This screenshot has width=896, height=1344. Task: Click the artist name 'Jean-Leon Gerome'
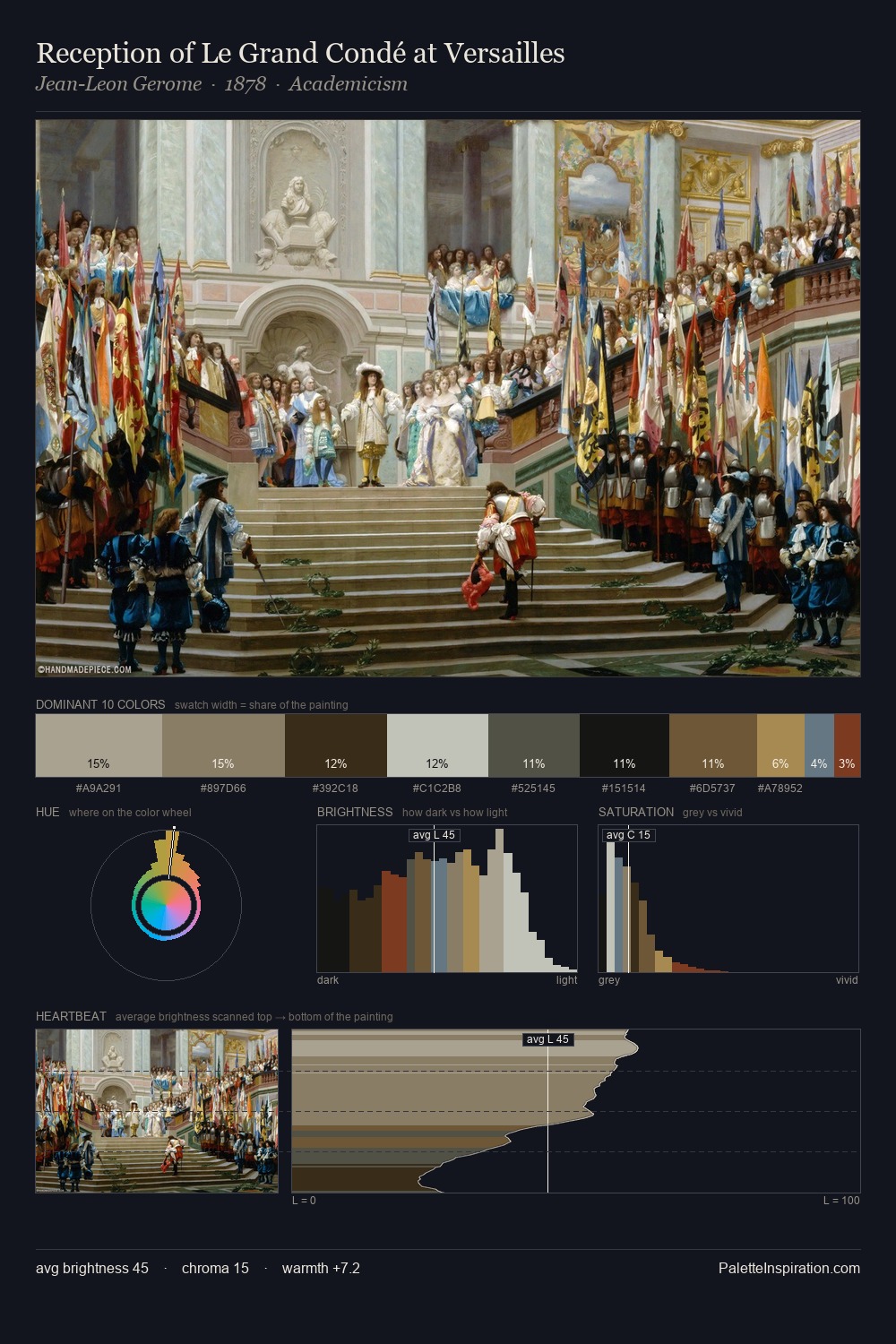118,84
